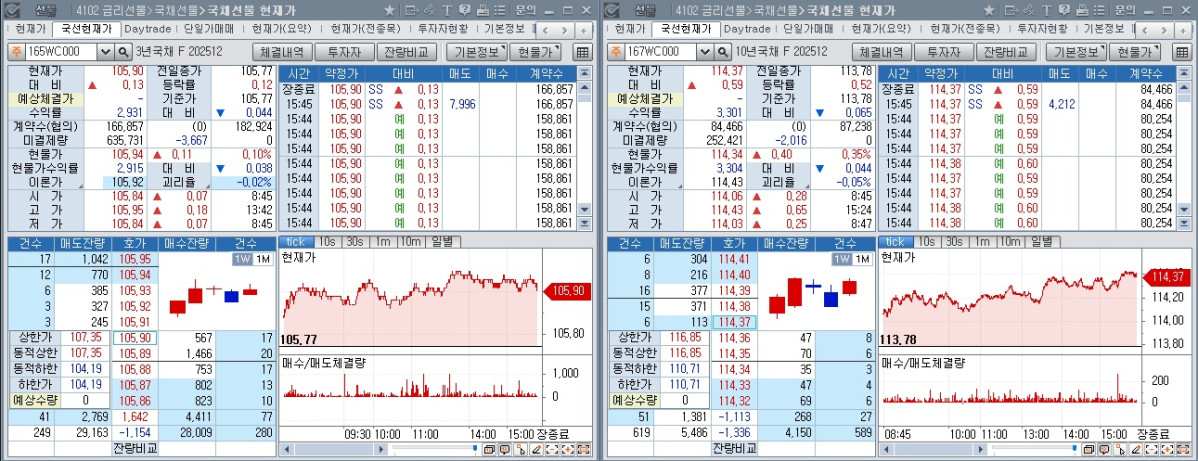Select the 1m chart tab in right window
Screen dimensions: 1198x461
982,242
